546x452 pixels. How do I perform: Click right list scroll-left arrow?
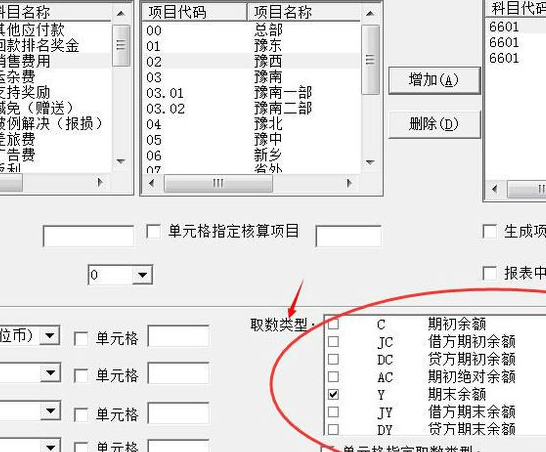495,189
